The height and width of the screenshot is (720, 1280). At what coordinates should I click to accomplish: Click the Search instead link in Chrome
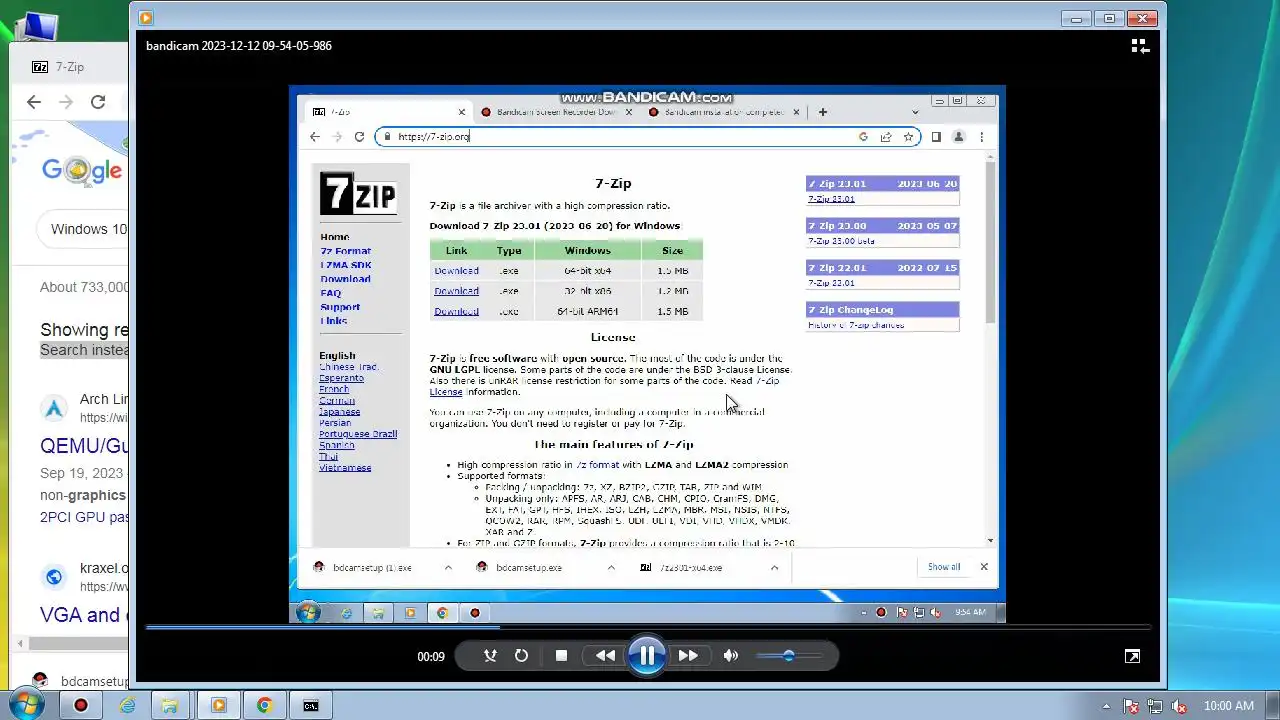(84, 350)
